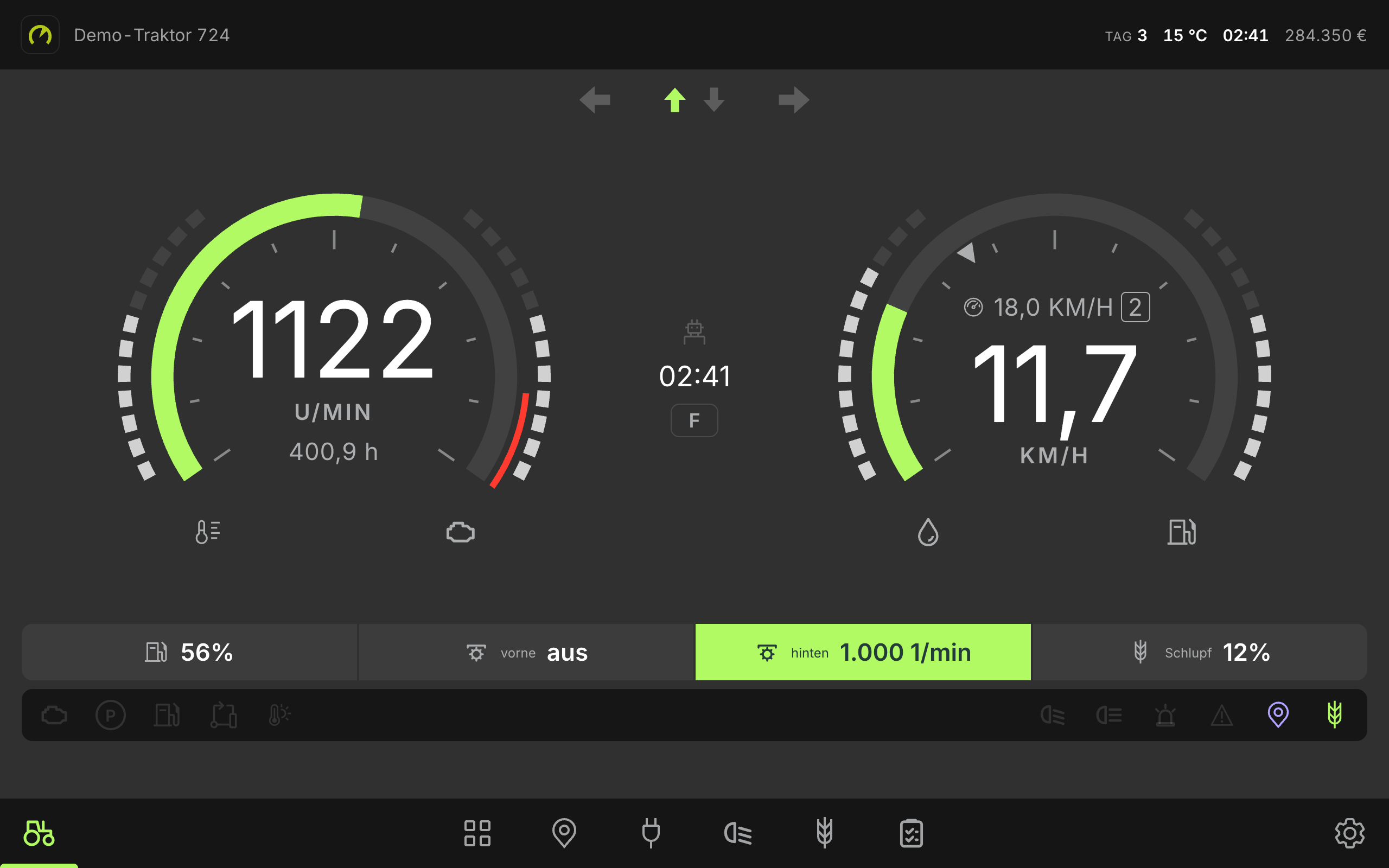Click cruise control 18,0 KM/H readout

tap(1039, 308)
